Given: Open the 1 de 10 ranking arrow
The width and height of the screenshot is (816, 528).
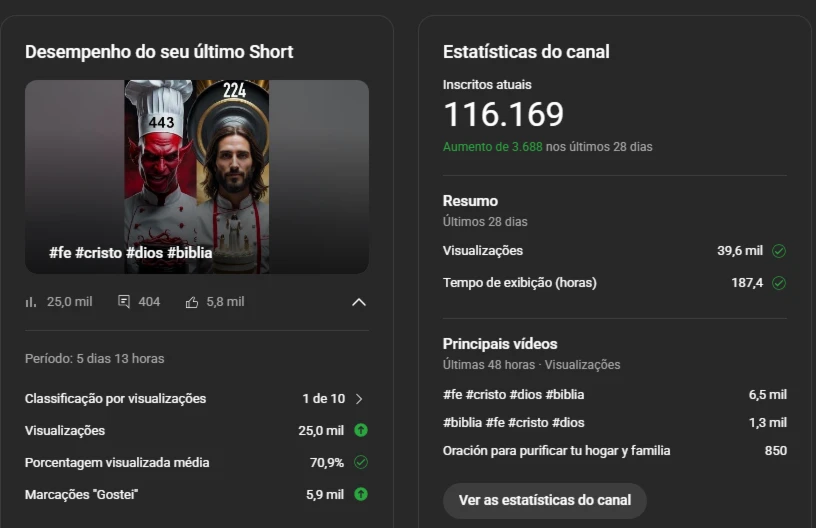Looking at the screenshot, I should 359,399.
